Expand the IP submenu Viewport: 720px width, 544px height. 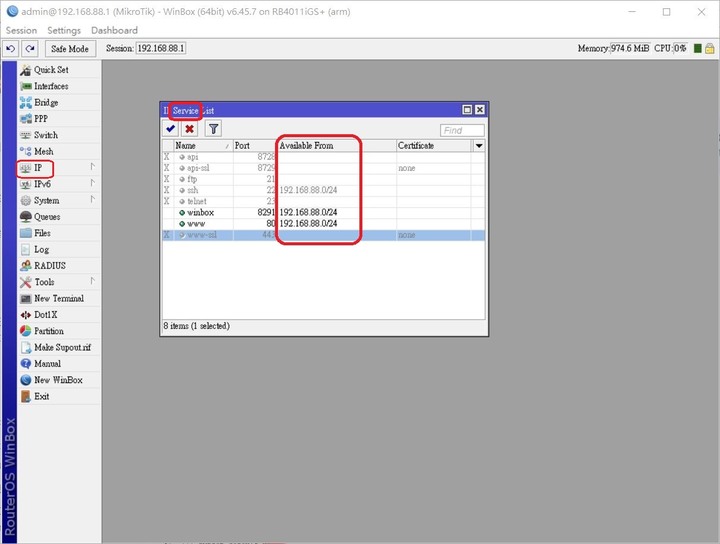tap(59, 168)
